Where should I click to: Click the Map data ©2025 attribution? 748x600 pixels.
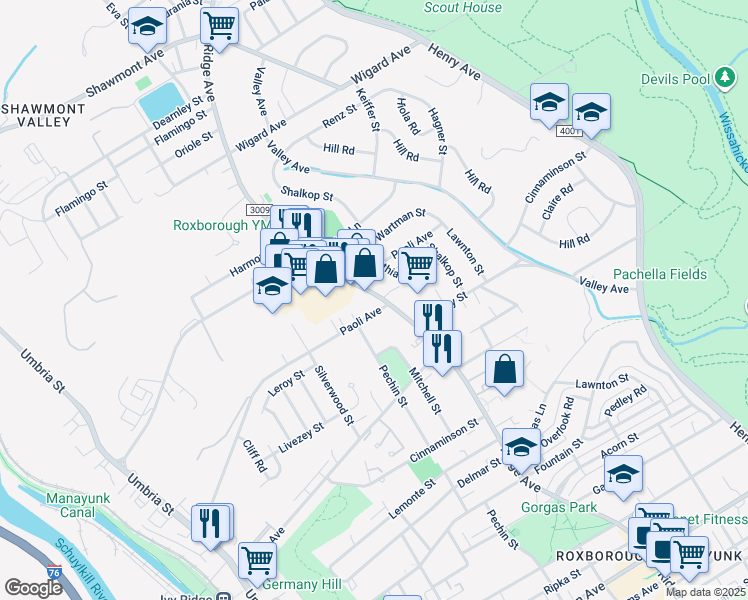coord(705,592)
